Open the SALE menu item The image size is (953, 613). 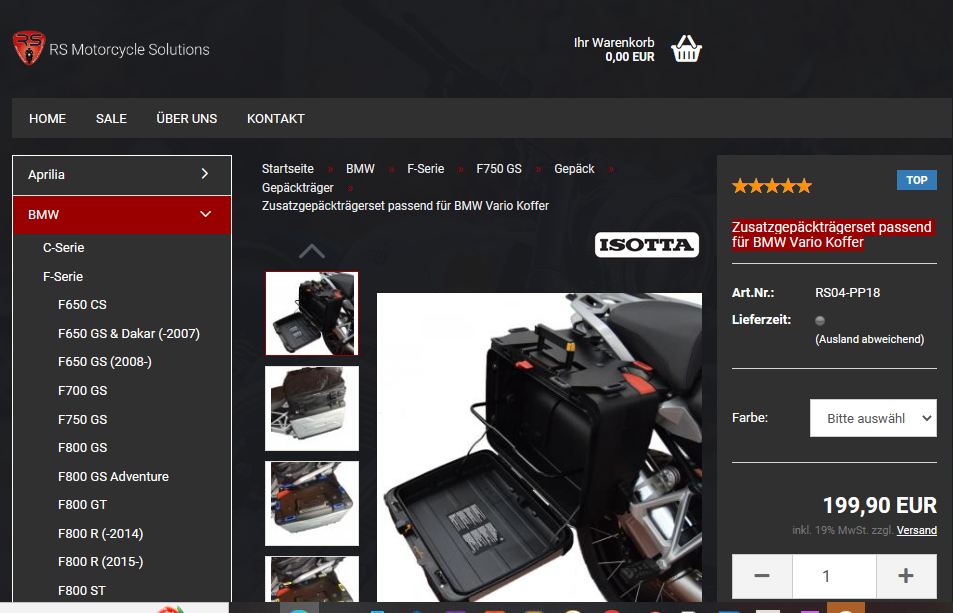(111, 118)
